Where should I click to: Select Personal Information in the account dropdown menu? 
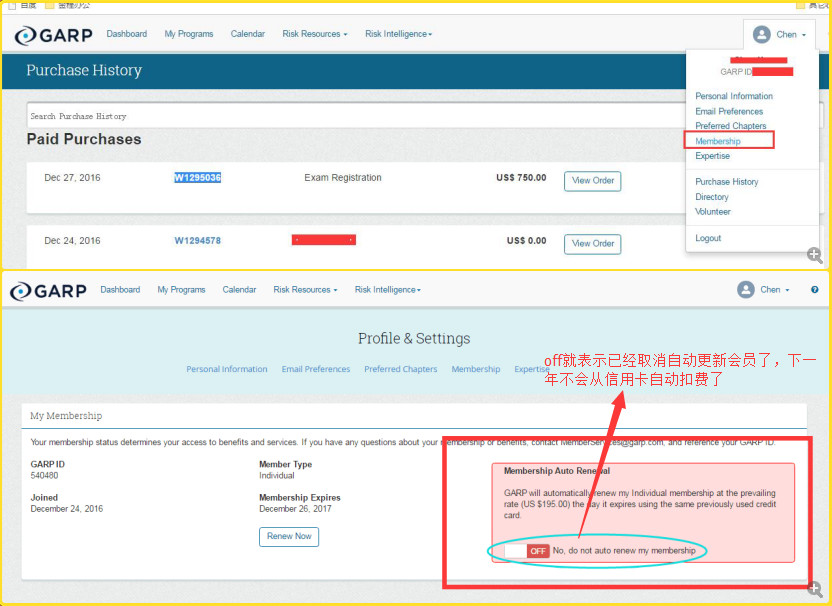click(x=734, y=96)
